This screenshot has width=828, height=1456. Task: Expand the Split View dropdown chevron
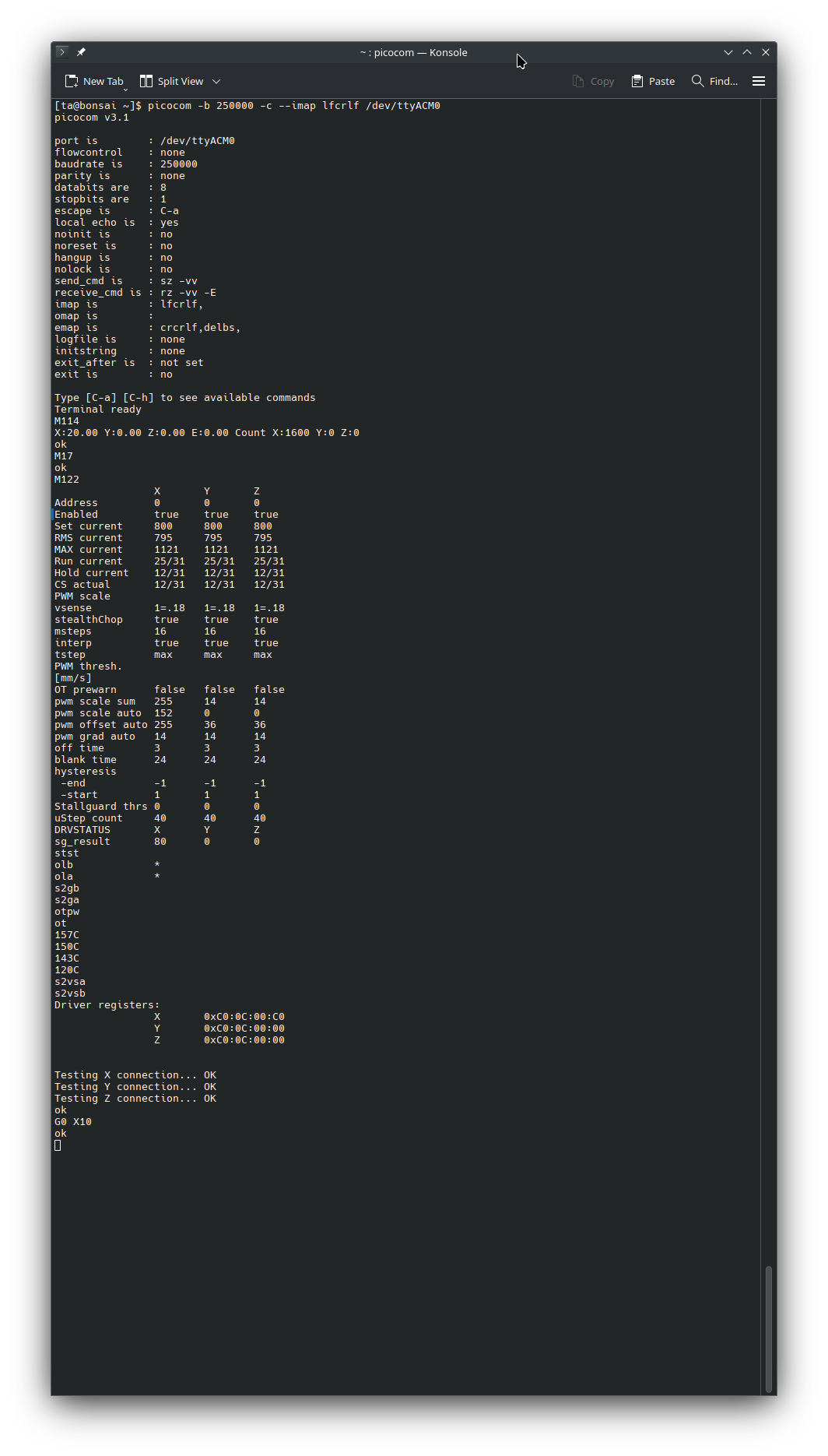coord(216,82)
